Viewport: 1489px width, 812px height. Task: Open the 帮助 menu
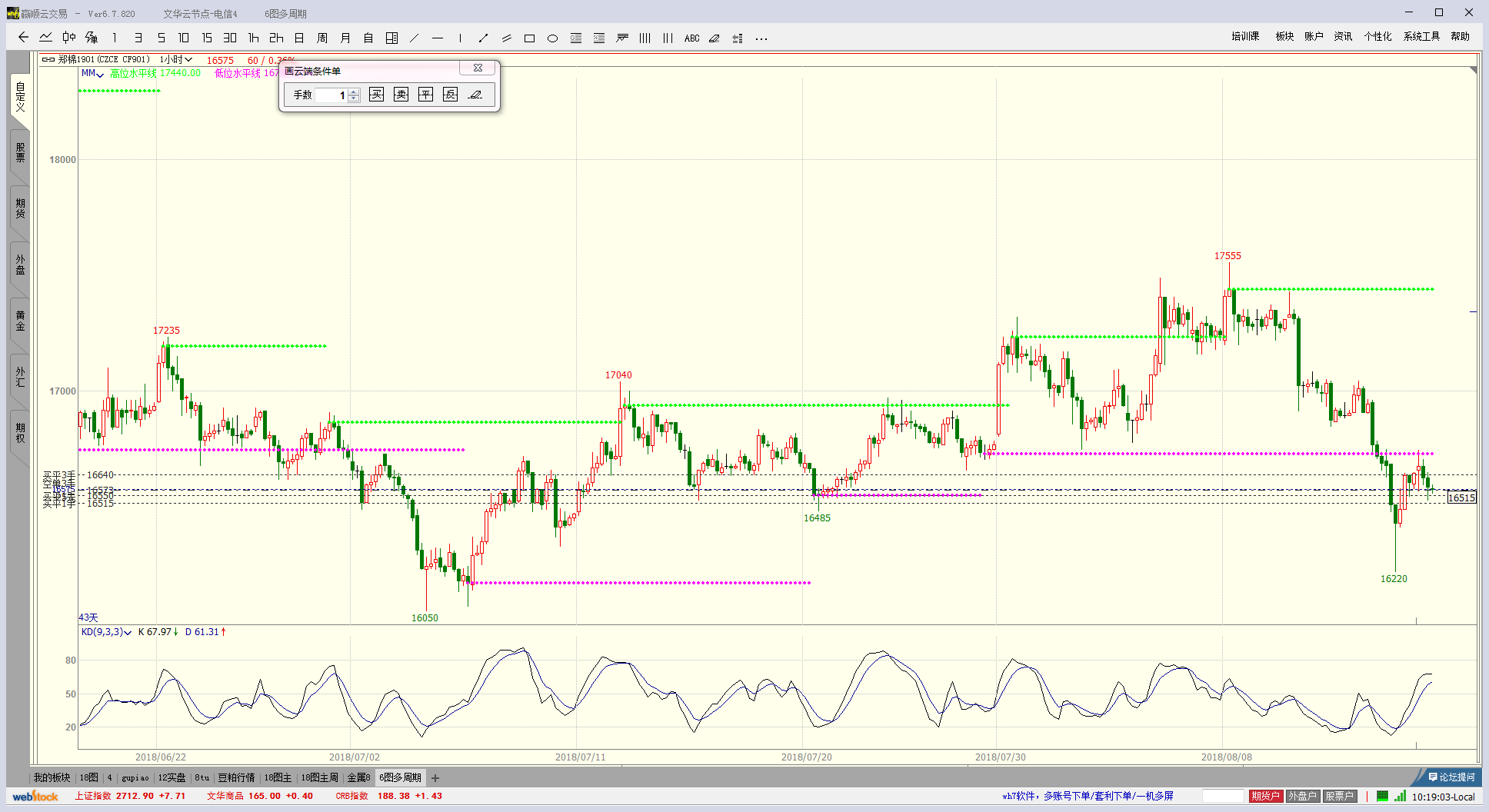[x=1460, y=36]
